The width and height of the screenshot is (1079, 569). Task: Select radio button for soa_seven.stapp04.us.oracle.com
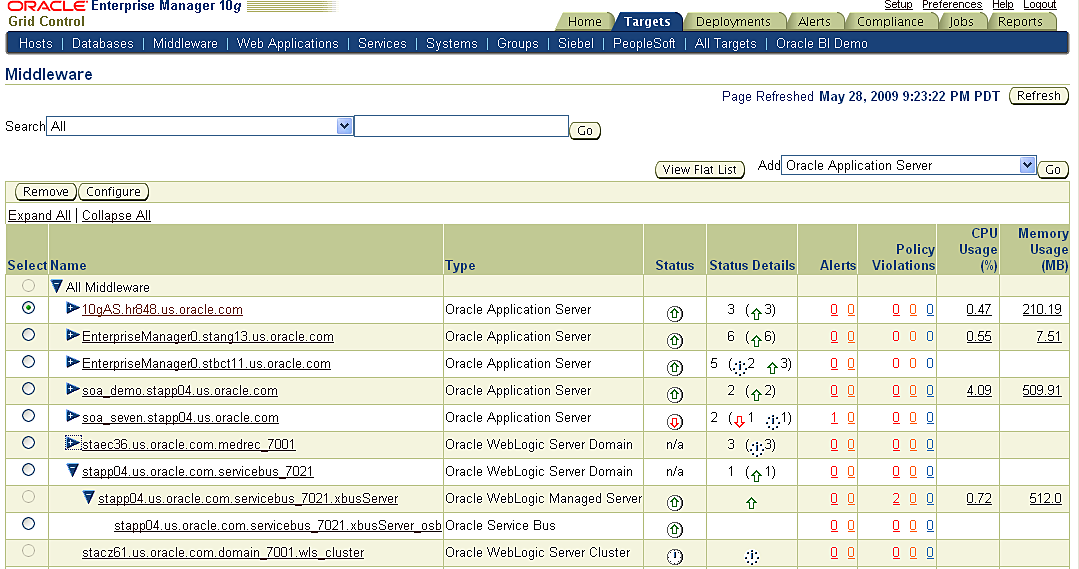[x=28, y=416]
